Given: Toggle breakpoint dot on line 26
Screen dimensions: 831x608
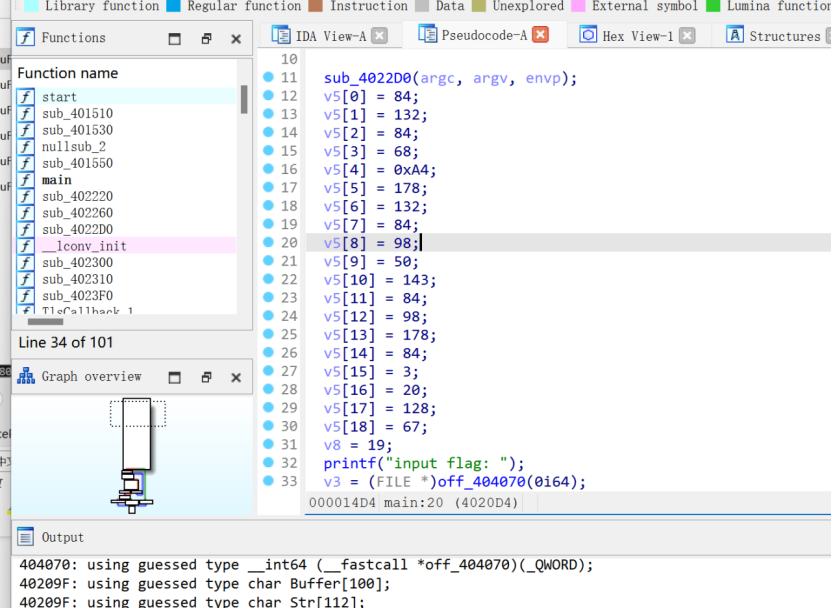Looking at the screenshot, I should (x=268, y=353).
